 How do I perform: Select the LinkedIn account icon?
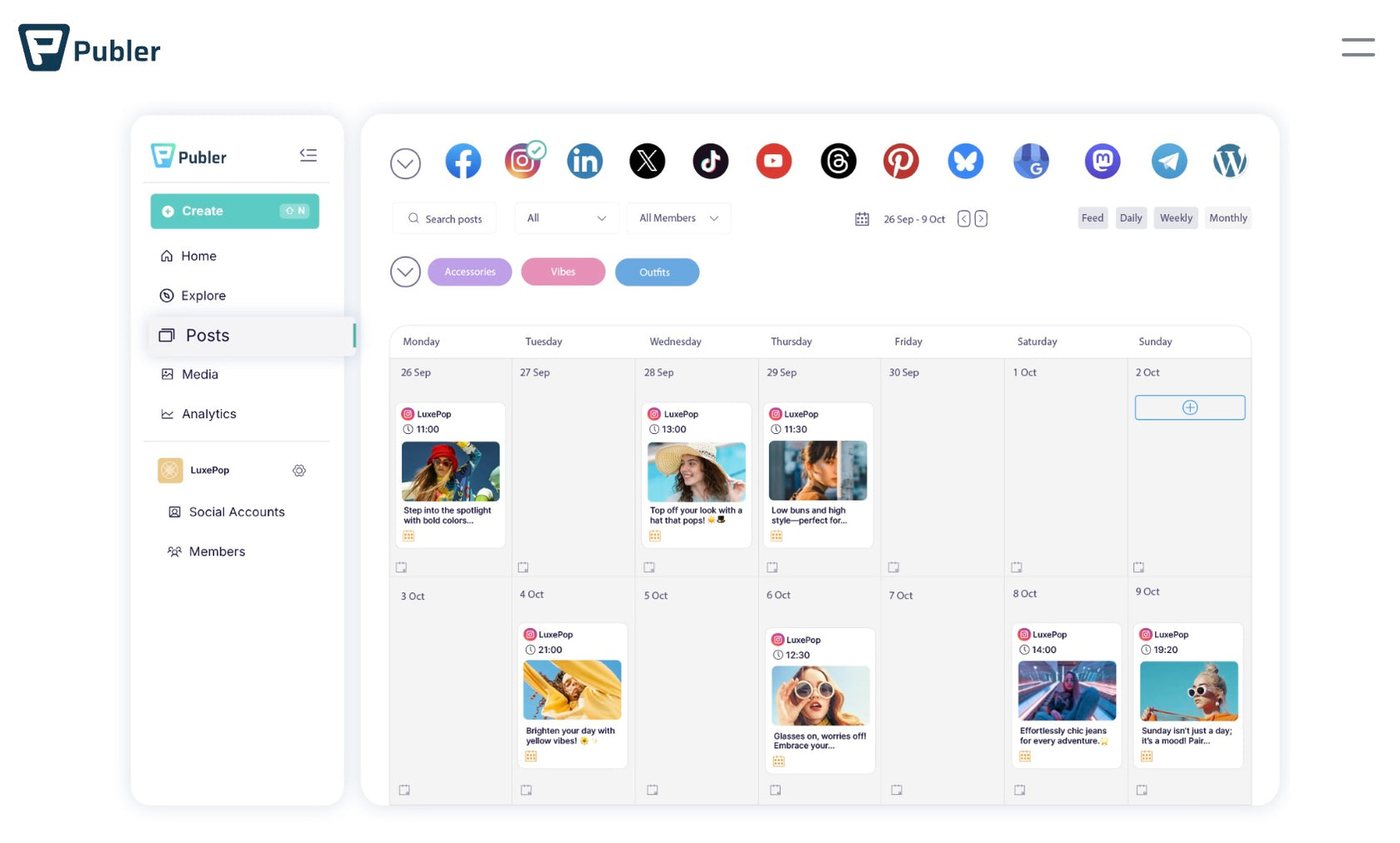pos(585,162)
